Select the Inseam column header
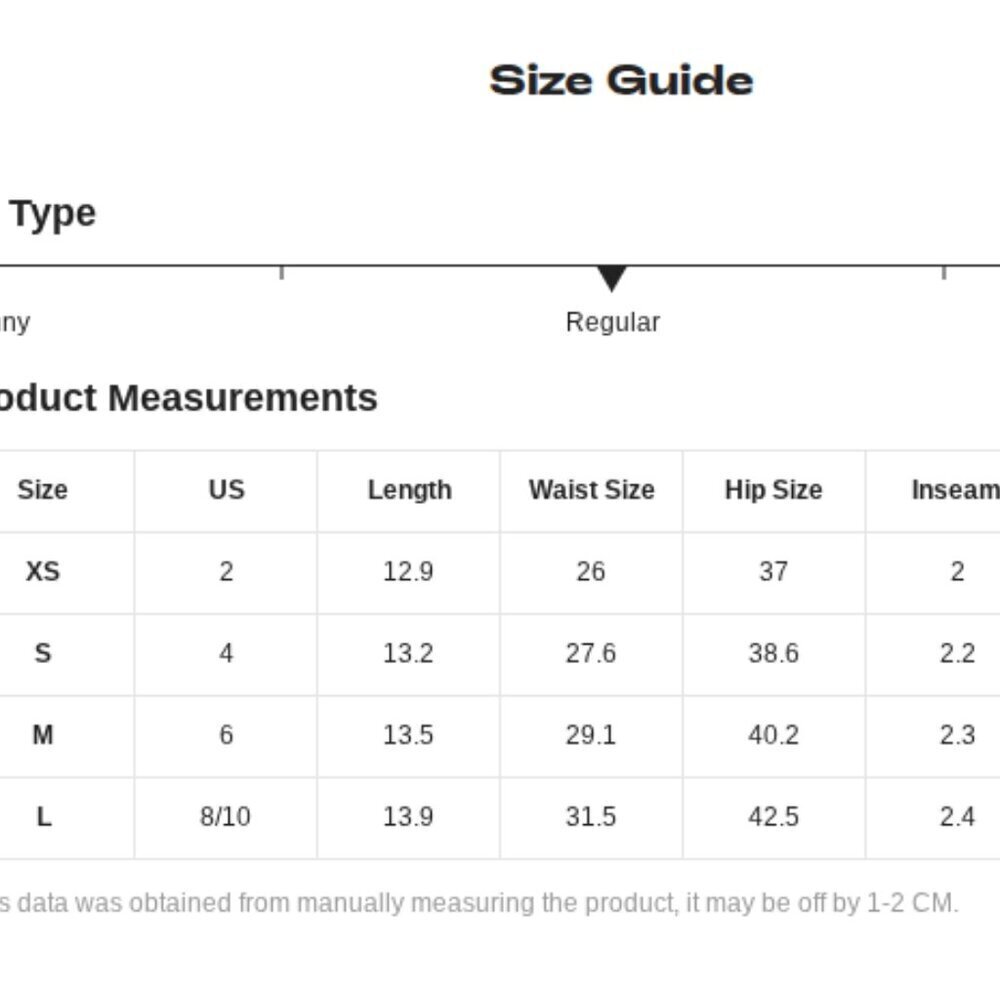The width and height of the screenshot is (1000, 1000). 955,490
